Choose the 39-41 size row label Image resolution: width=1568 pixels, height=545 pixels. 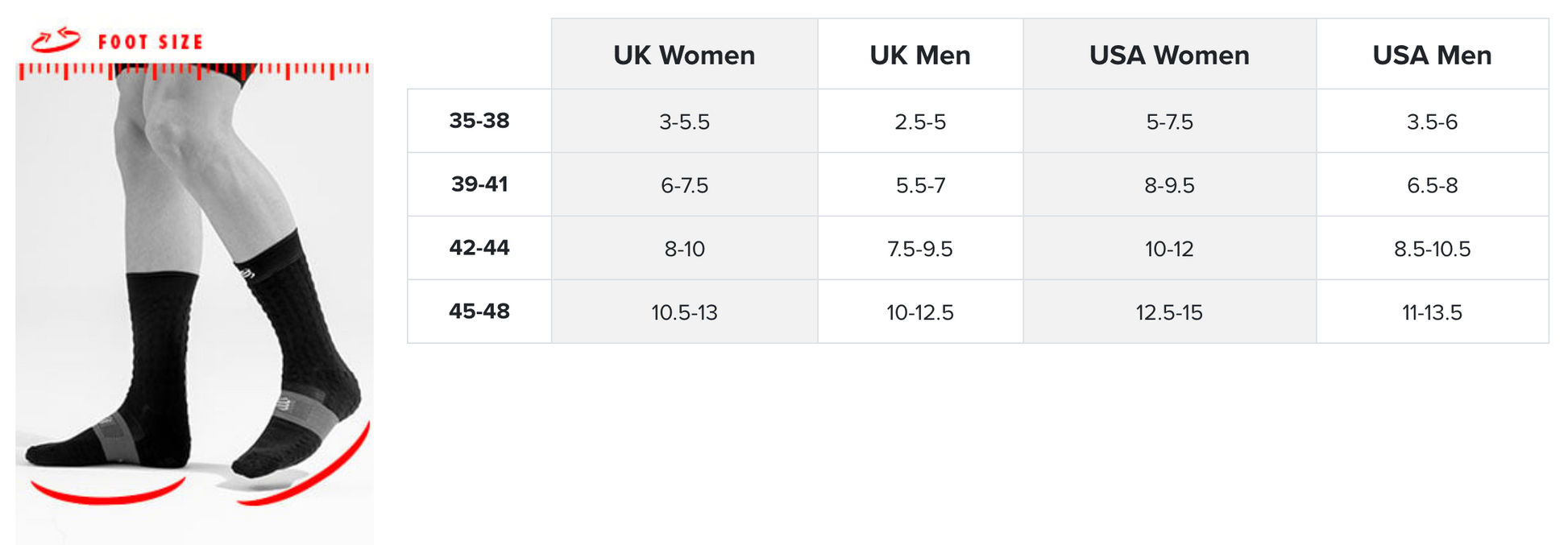click(479, 184)
